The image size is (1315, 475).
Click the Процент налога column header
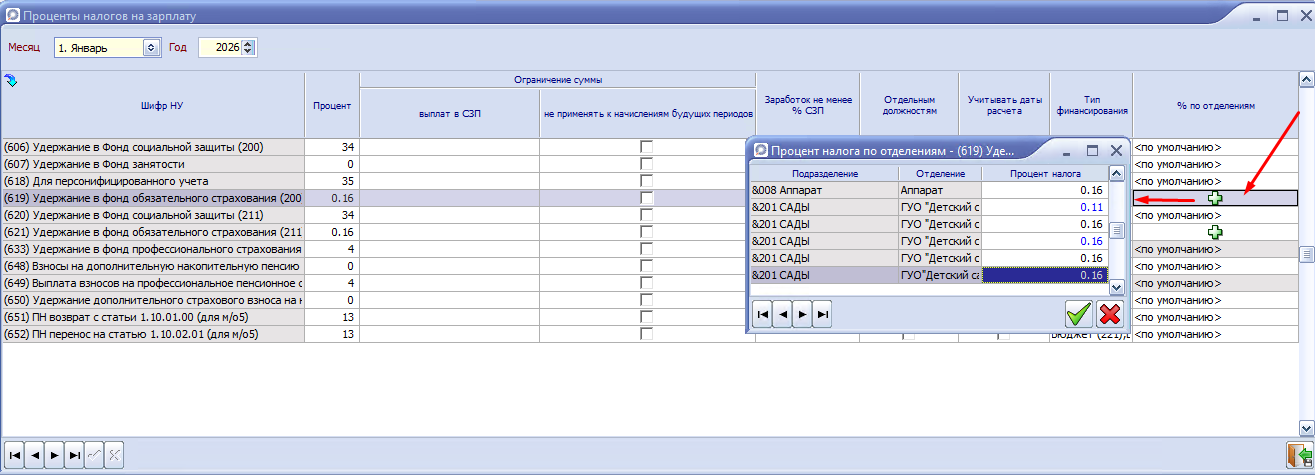1044,173
